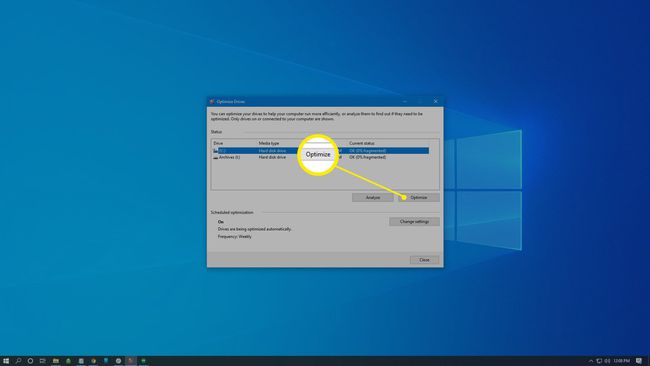650x366 pixels.
Task: Open File Explorer from the taskbar
Action: pos(56,361)
